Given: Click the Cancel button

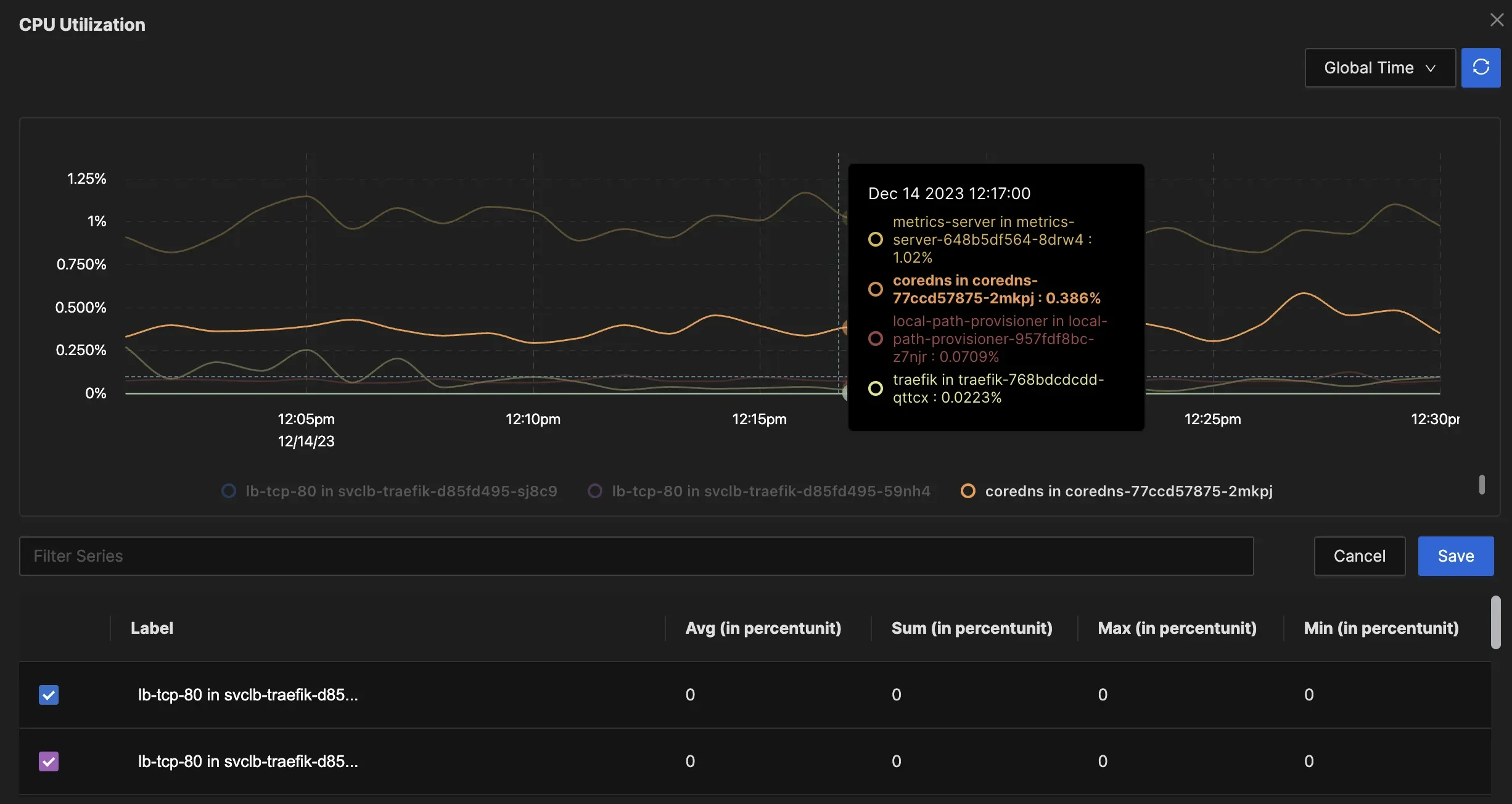Looking at the screenshot, I should click(1359, 556).
